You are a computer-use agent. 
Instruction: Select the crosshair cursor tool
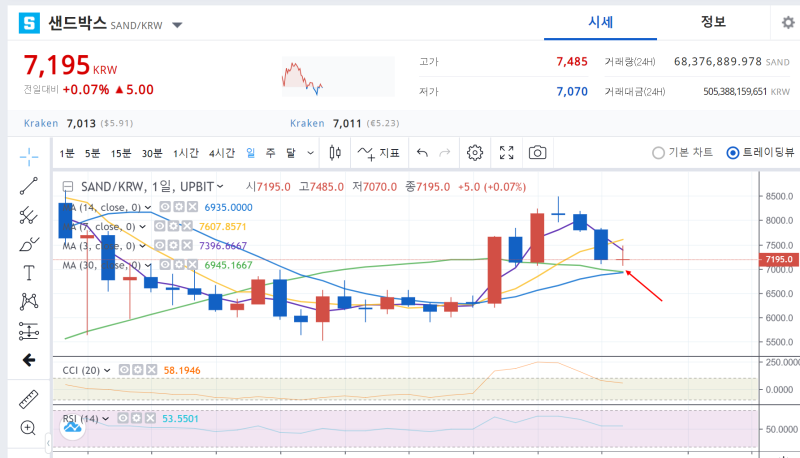(29, 157)
